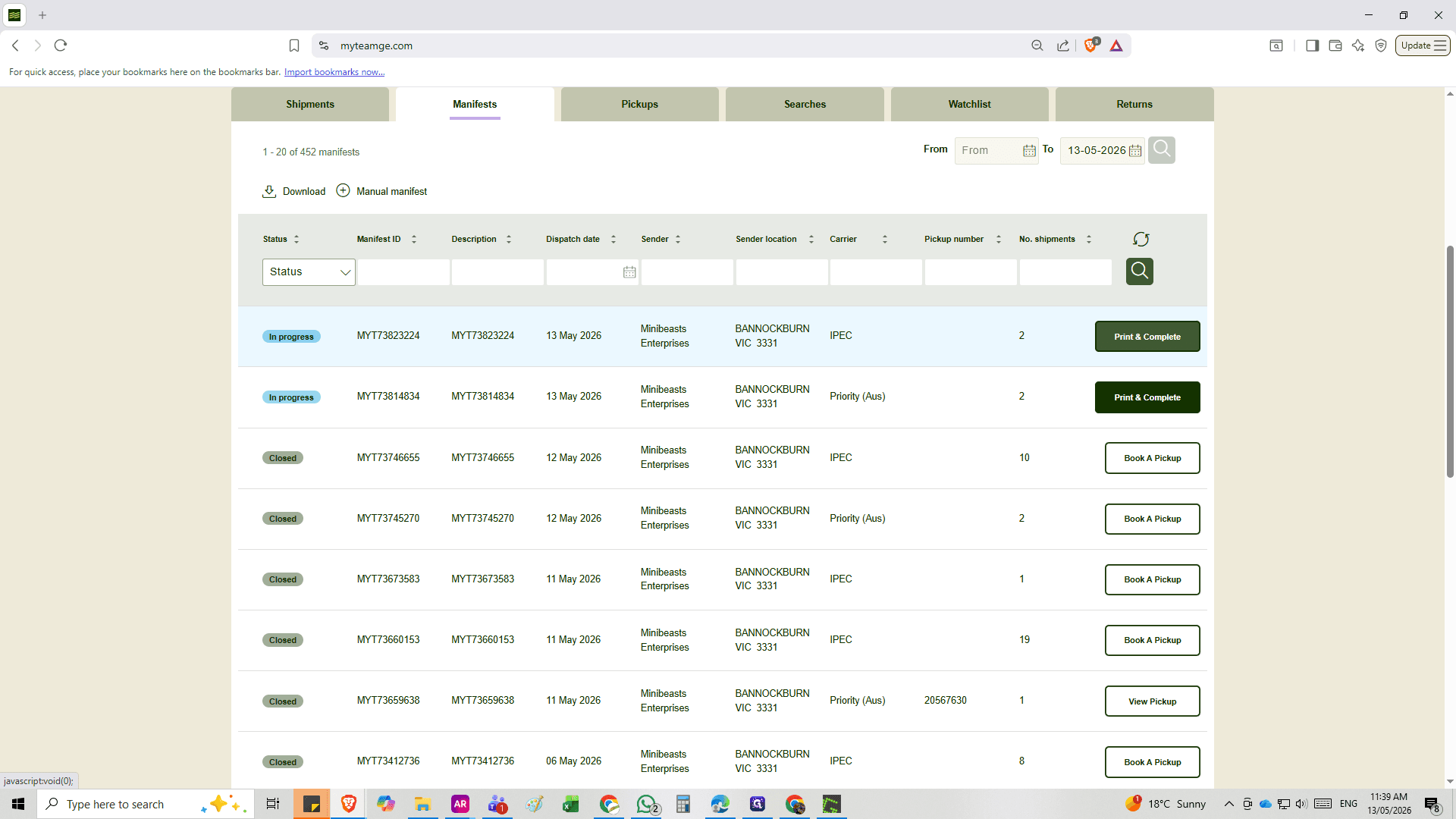The width and height of the screenshot is (1456, 819).
Task: Open the Searches tab
Action: 805,104
